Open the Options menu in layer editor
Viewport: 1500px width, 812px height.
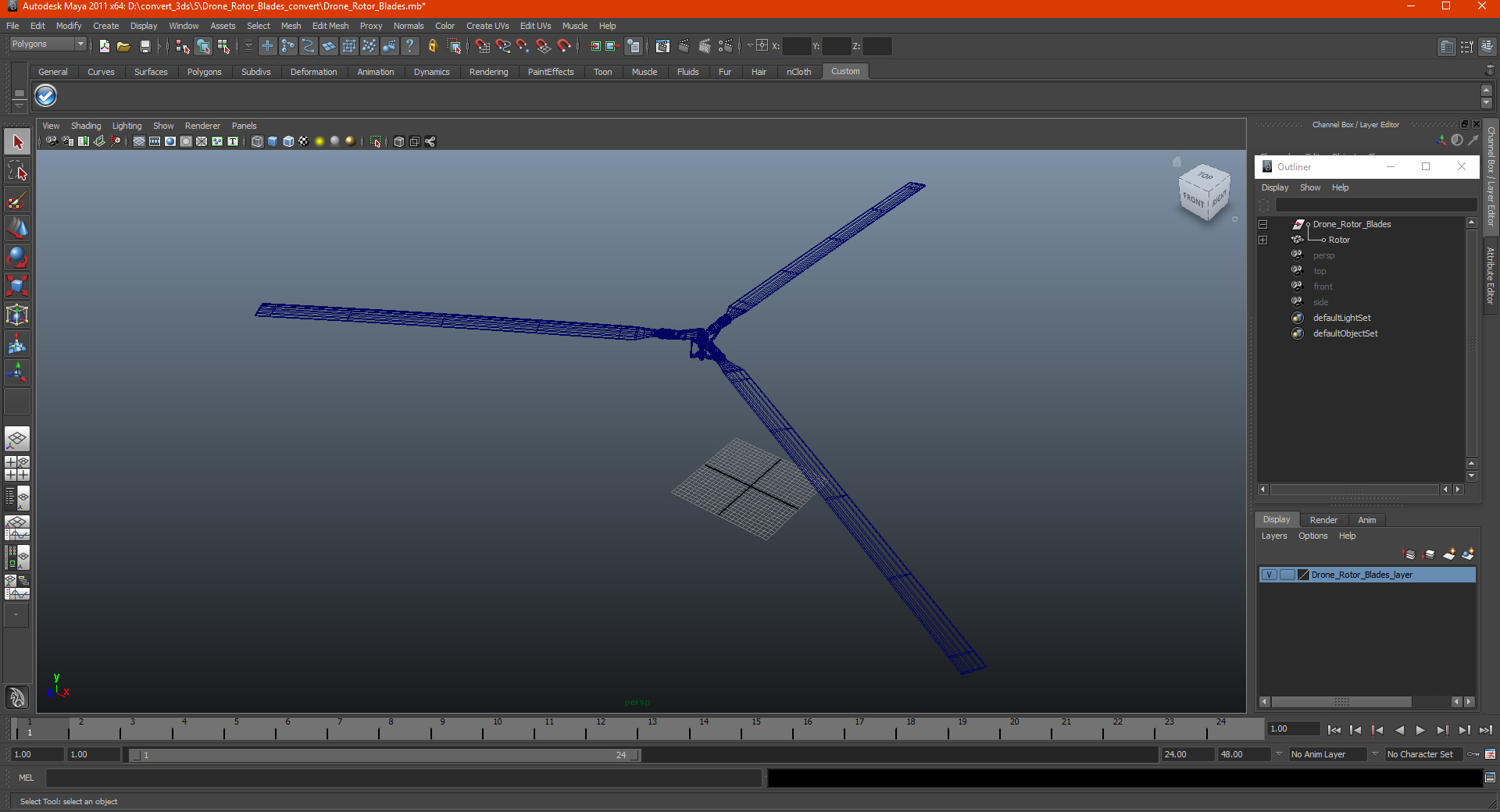coord(1313,536)
